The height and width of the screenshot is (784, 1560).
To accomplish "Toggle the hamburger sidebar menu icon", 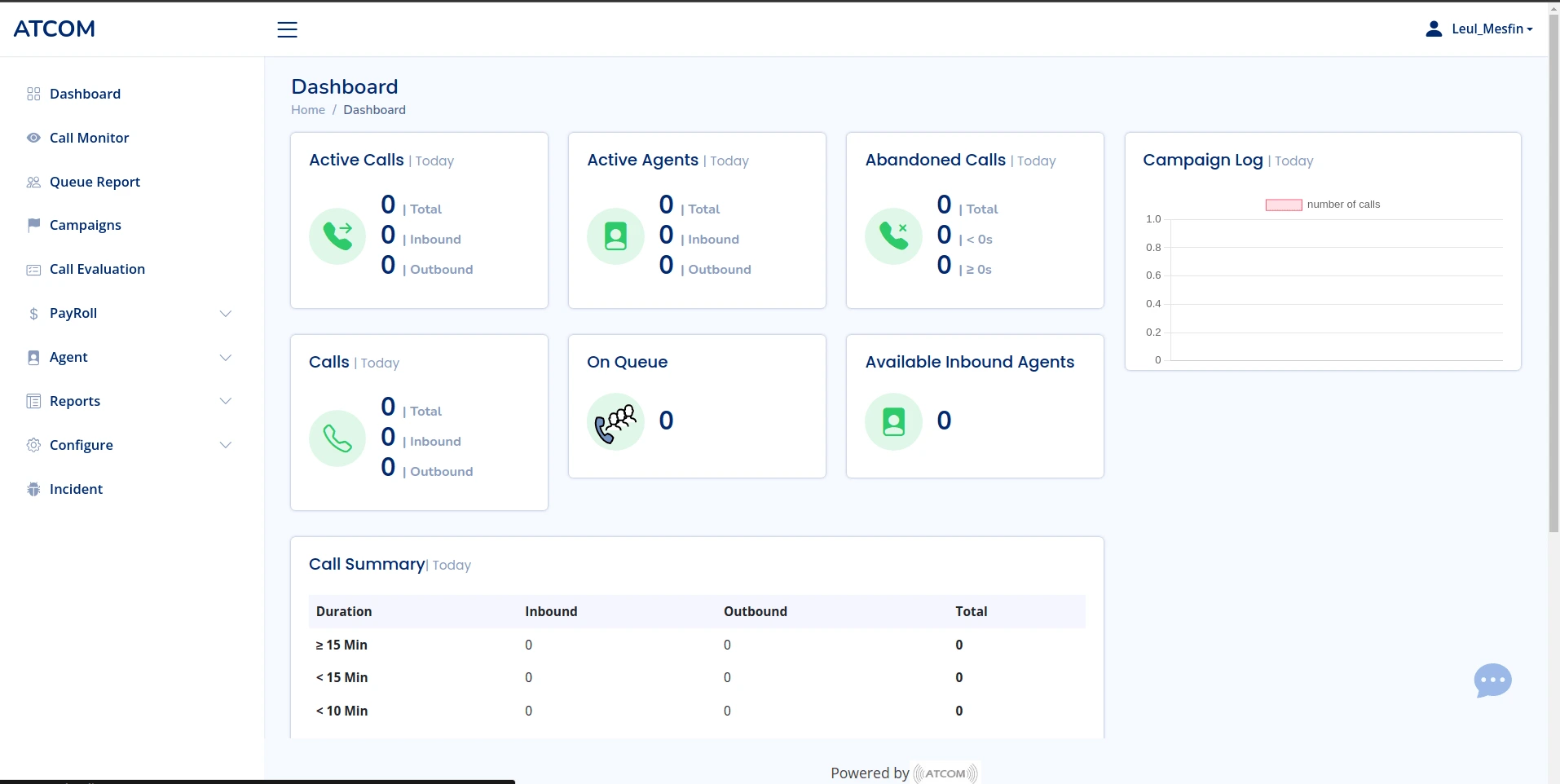I will pos(287,30).
